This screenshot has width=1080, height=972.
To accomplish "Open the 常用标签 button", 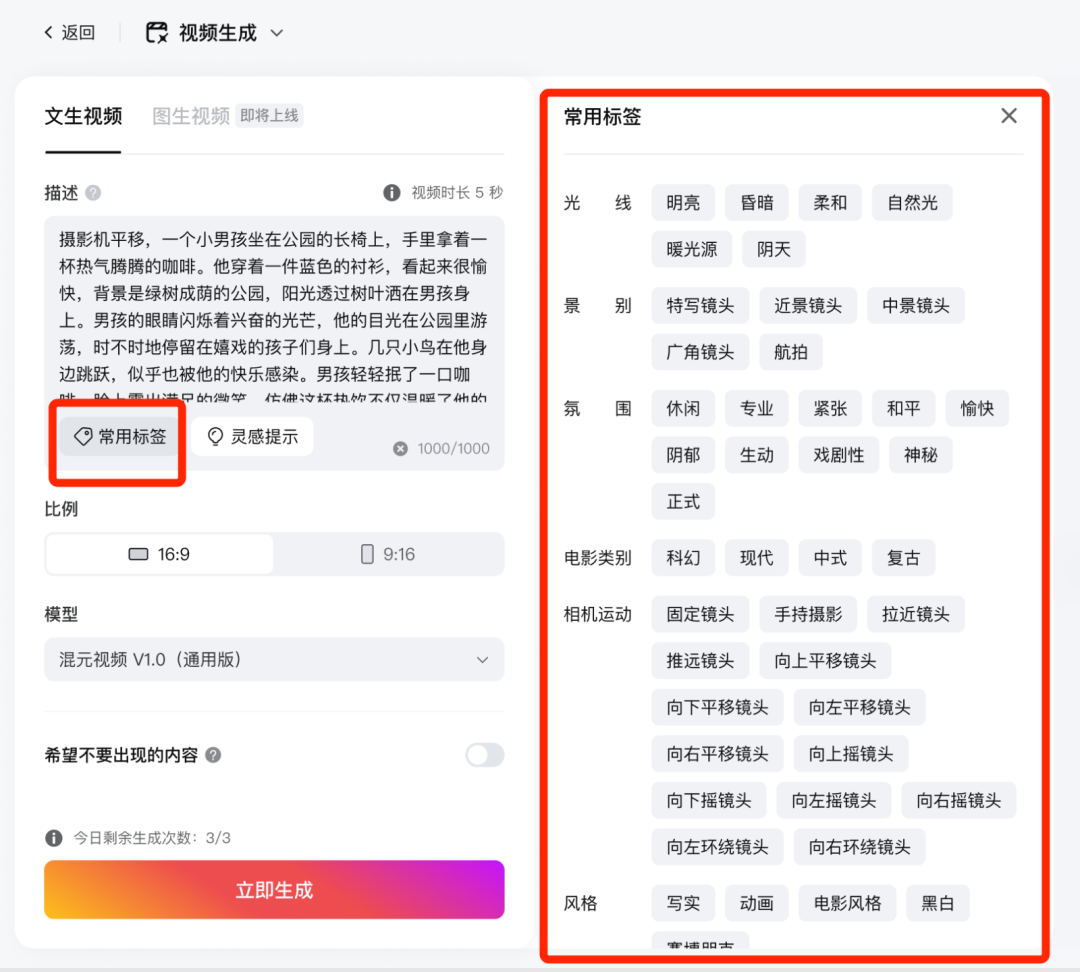I will click(x=119, y=436).
